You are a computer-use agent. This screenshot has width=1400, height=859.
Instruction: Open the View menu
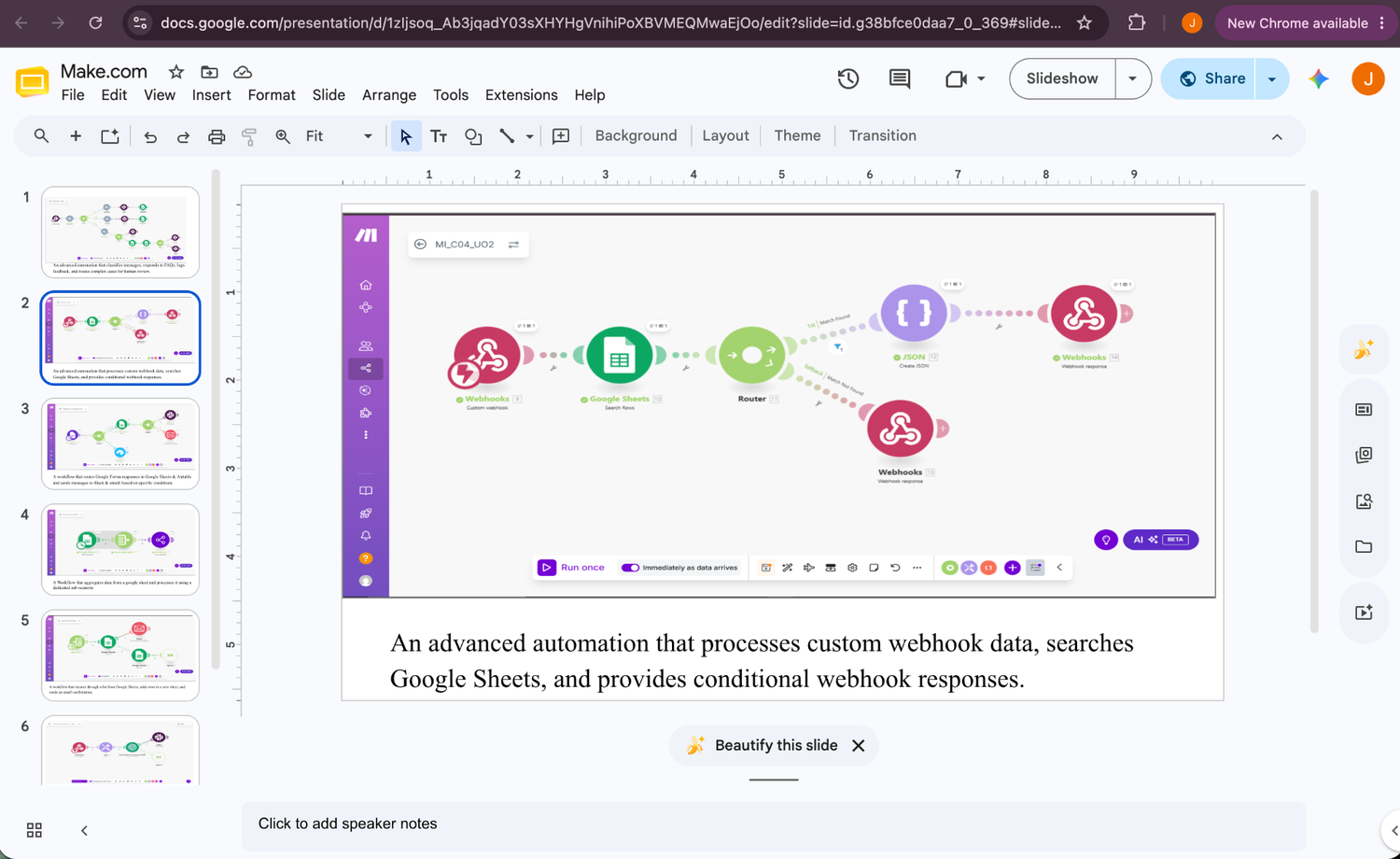[160, 95]
